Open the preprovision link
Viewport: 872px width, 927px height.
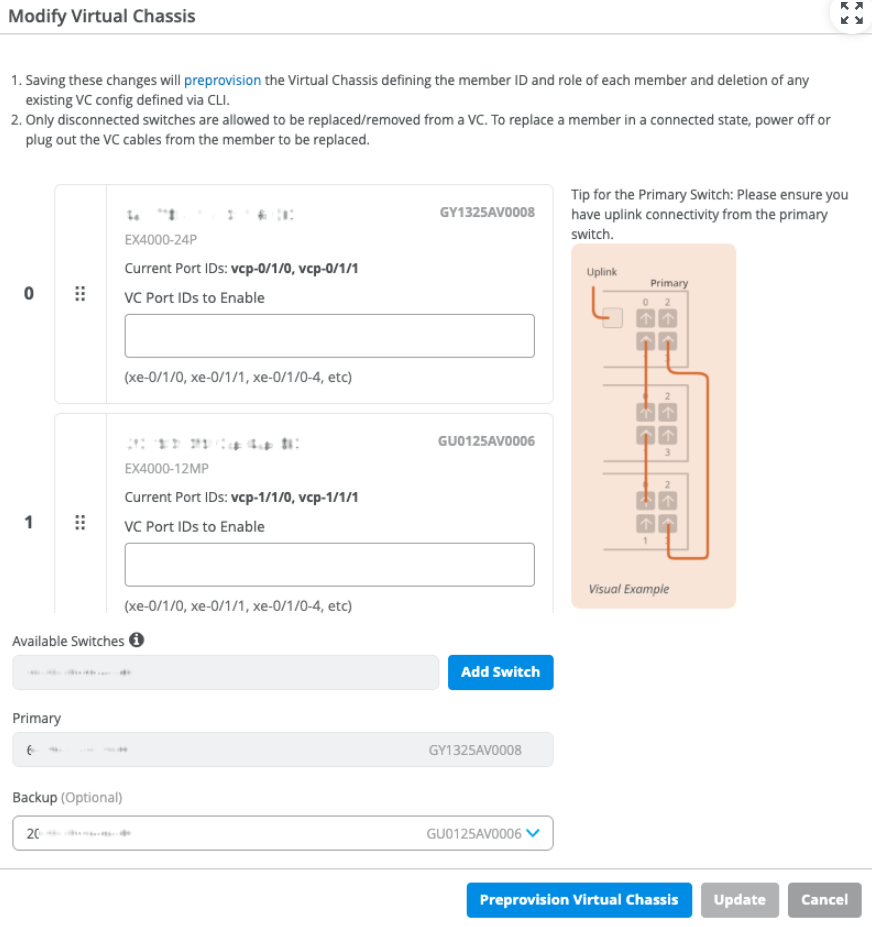point(222,80)
